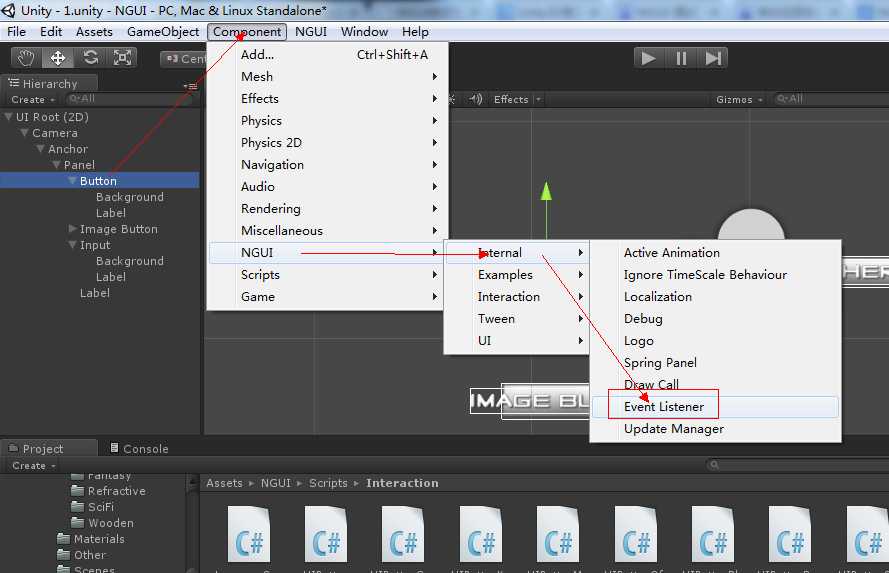889x573 pixels.
Task: Select the Move tool in toolbar
Action: (x=58, y=58)
